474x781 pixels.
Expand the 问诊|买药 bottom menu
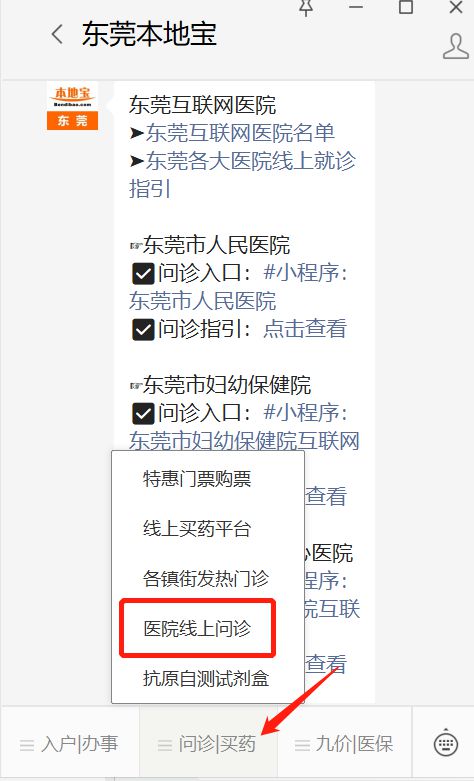pos(208,744)
